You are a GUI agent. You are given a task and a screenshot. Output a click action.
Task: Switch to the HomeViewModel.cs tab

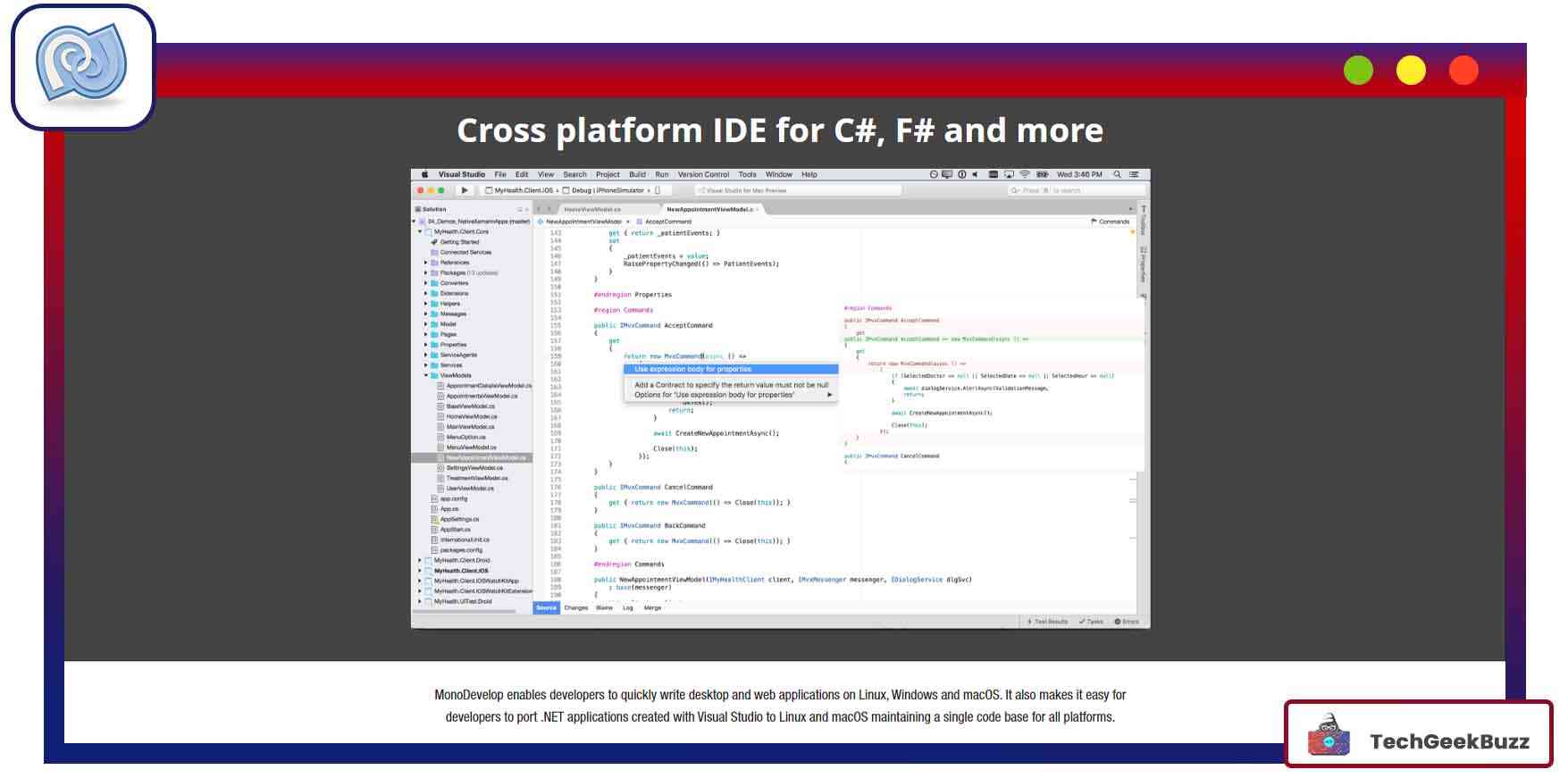tap(591, 209)
